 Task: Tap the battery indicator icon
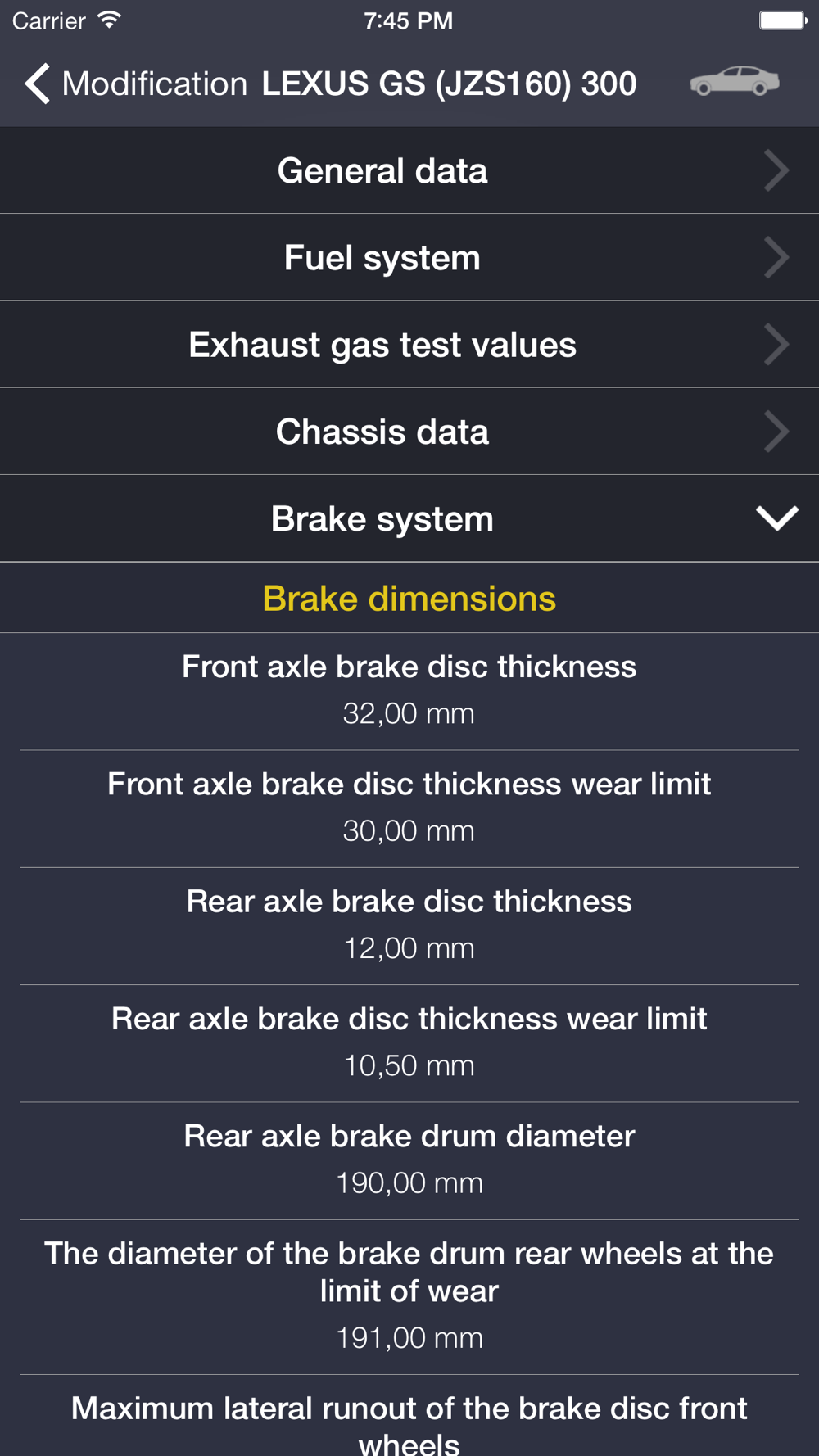782,20
